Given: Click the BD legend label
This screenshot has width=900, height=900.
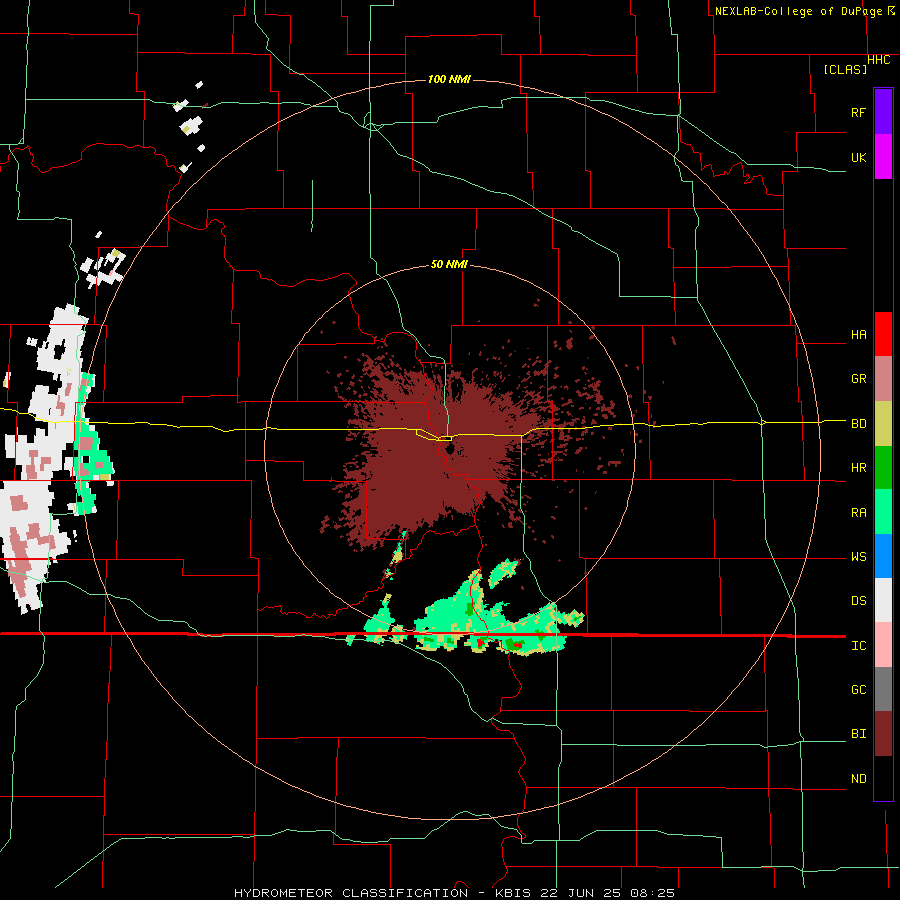Looking at the screenshot, I should coord(858,424).
